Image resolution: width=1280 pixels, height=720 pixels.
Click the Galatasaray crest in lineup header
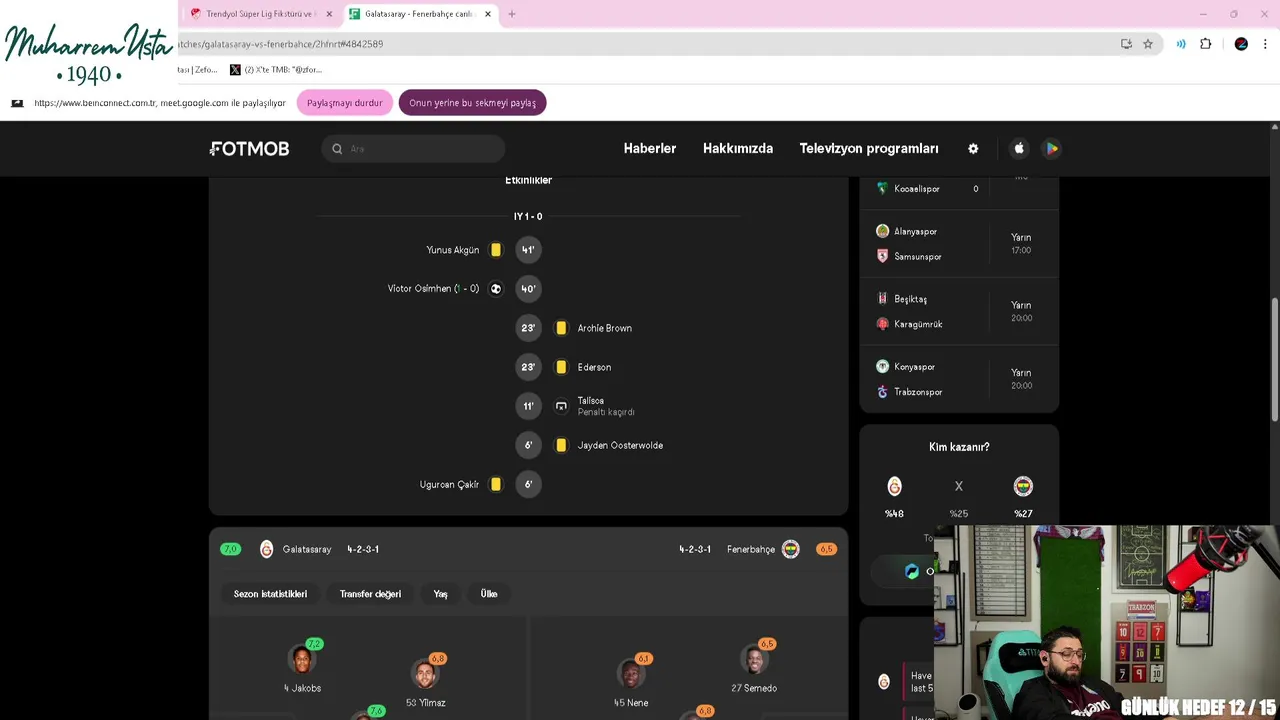pos(266,549)
